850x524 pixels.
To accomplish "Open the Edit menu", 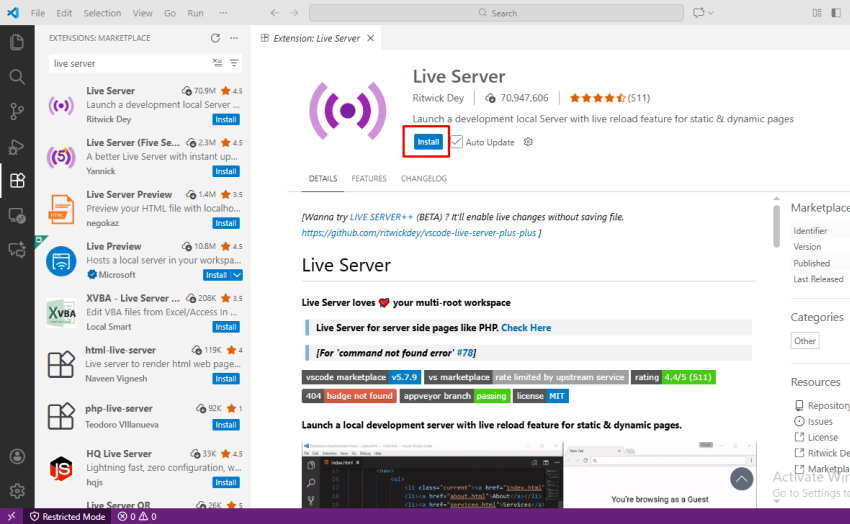I will click(x=64, y=13).
